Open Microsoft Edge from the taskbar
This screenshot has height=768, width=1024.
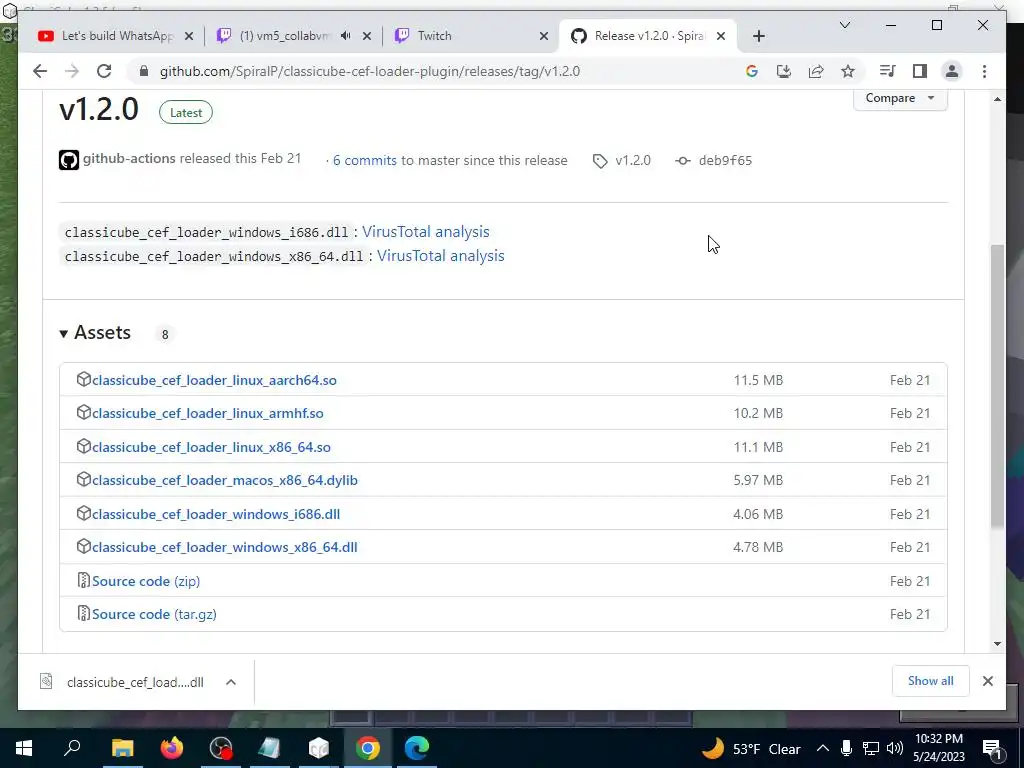click(417, 748)
